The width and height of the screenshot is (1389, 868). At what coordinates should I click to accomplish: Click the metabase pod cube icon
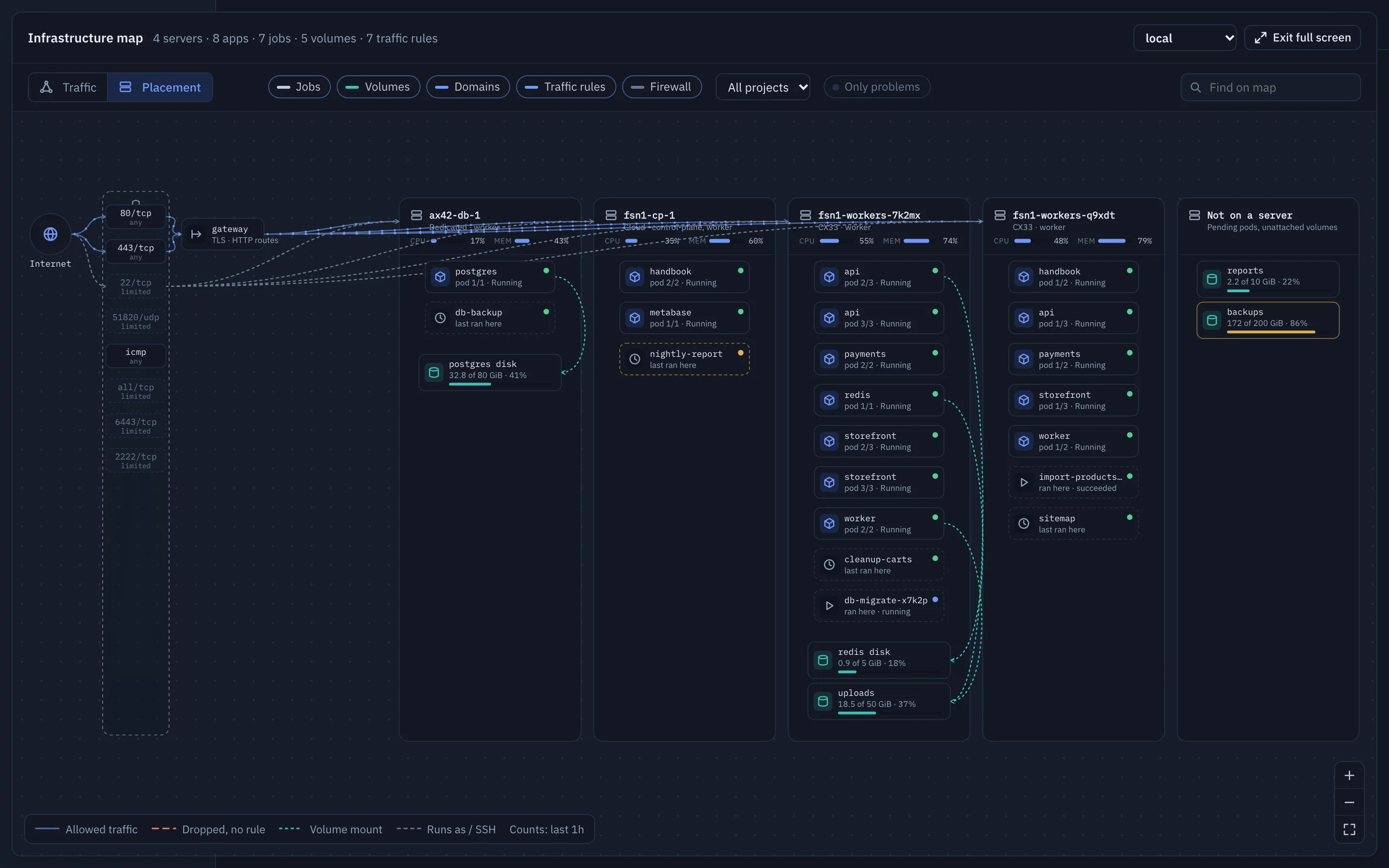pyautogui.click(x=635, y=318)
